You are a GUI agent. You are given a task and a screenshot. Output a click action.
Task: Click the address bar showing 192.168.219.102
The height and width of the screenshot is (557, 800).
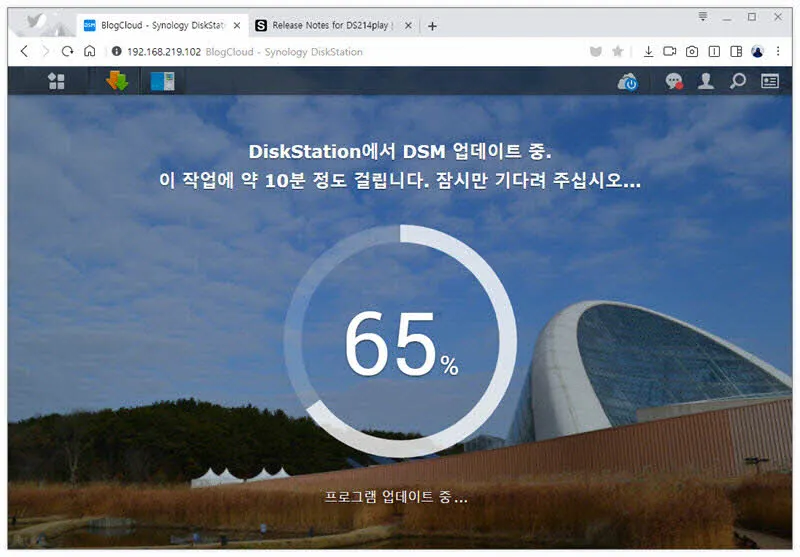300,51
